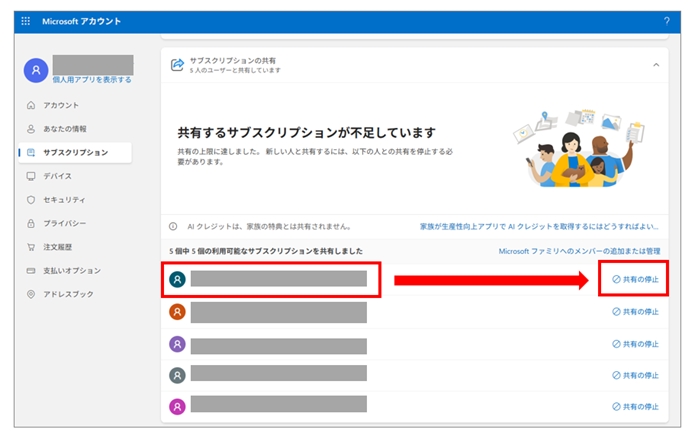Click the home icon beside アカウント
This screenshot has height=439, width=698.
(x=31, y=105)
